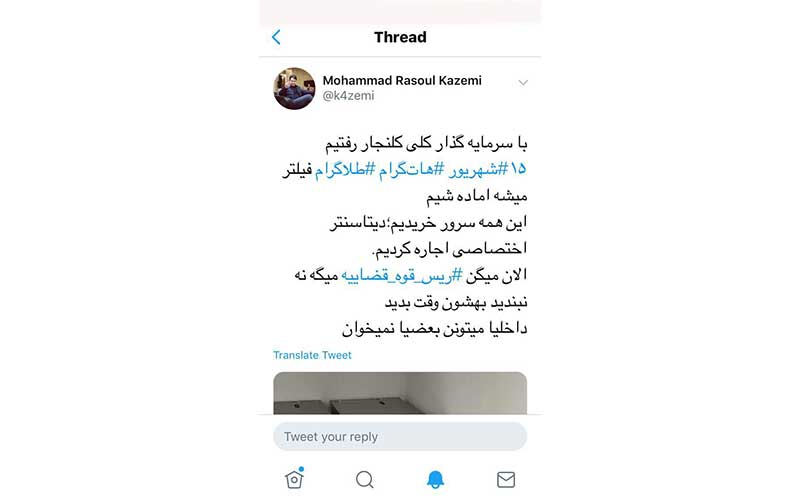This screenshot has width=800, height=500.
Task: Open the #طلاگرام hashtag
Action: coord(345,169)
